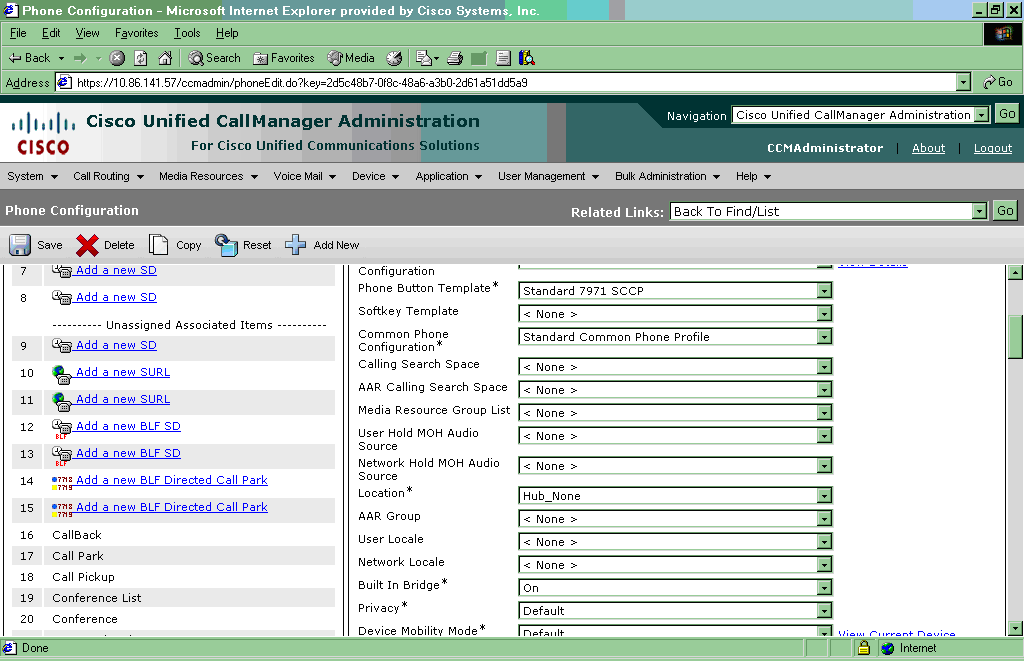The height and width of the screenshot is (661, 1024).
Task: Open the Voice Mail menu
Action: coord(304,176)
